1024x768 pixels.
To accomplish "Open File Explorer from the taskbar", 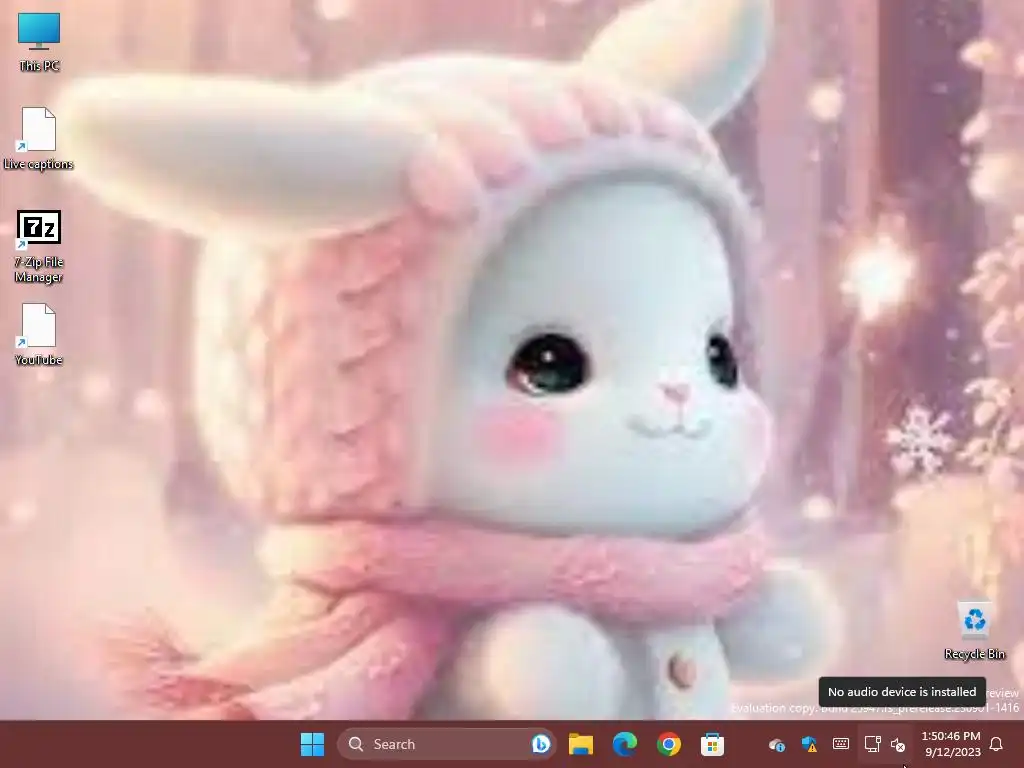I will tap(581, 744).
